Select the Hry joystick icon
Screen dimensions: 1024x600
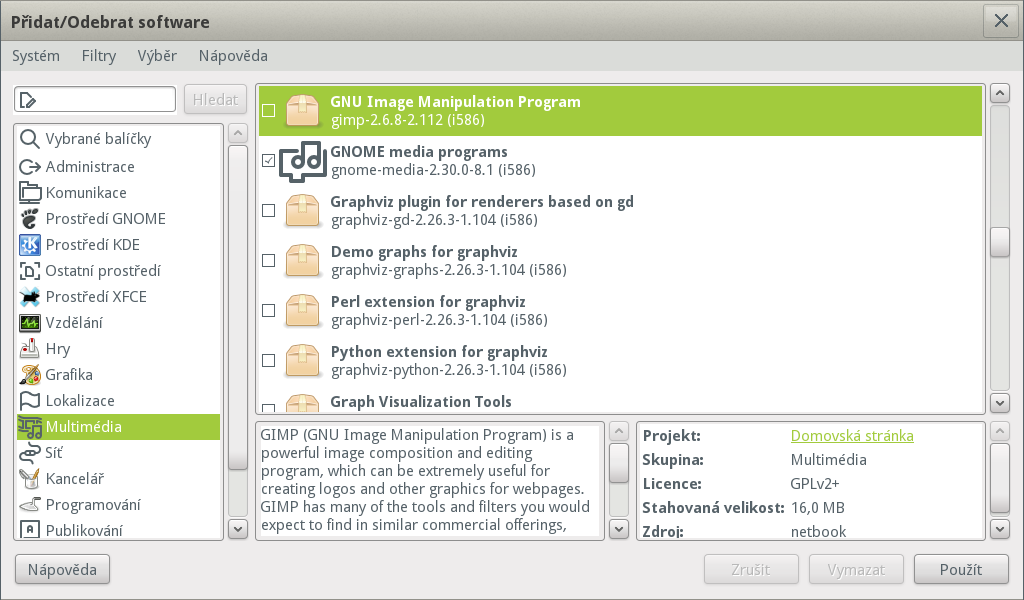tap(29, 349)
